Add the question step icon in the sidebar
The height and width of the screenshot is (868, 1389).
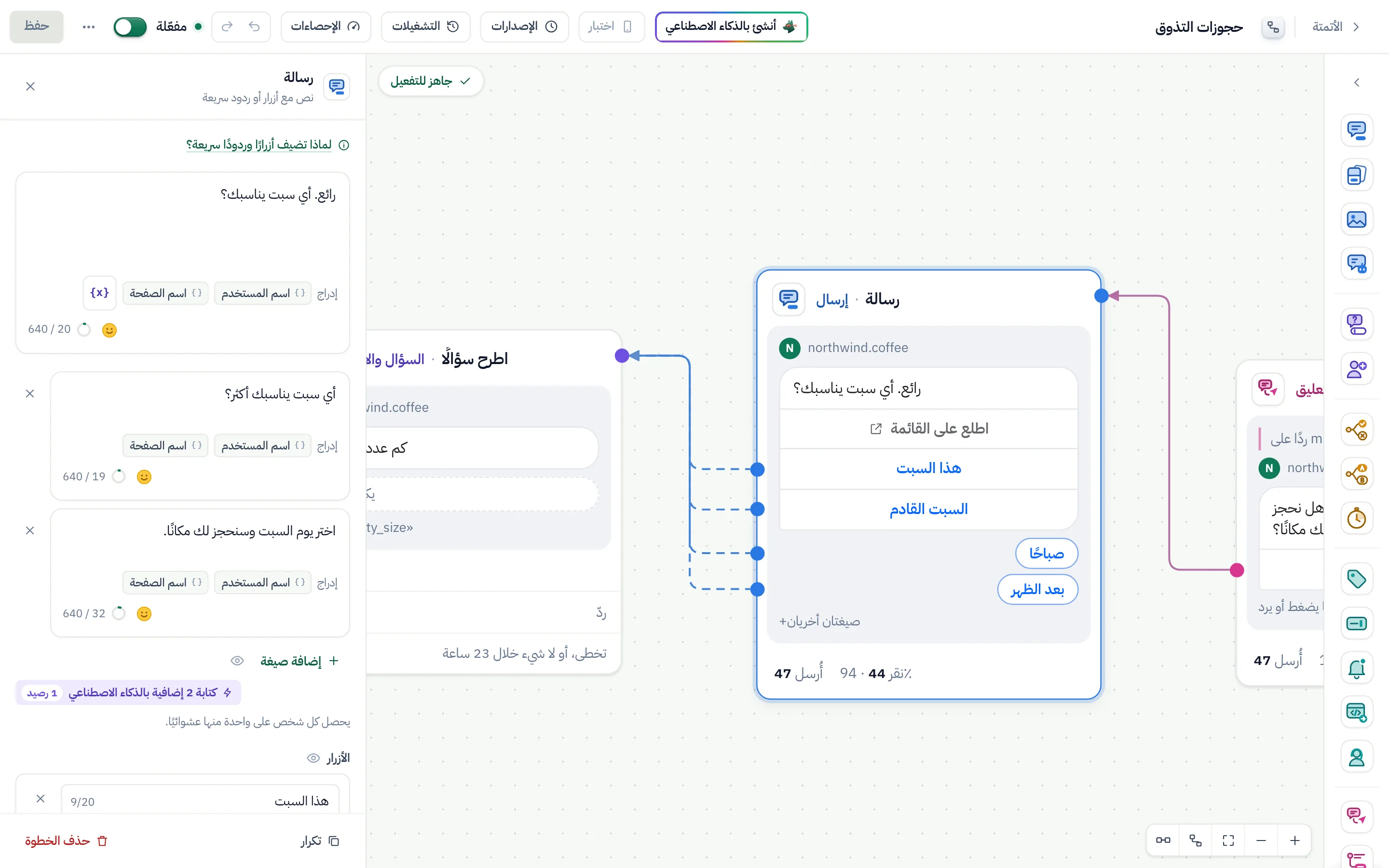[1356, 324]
